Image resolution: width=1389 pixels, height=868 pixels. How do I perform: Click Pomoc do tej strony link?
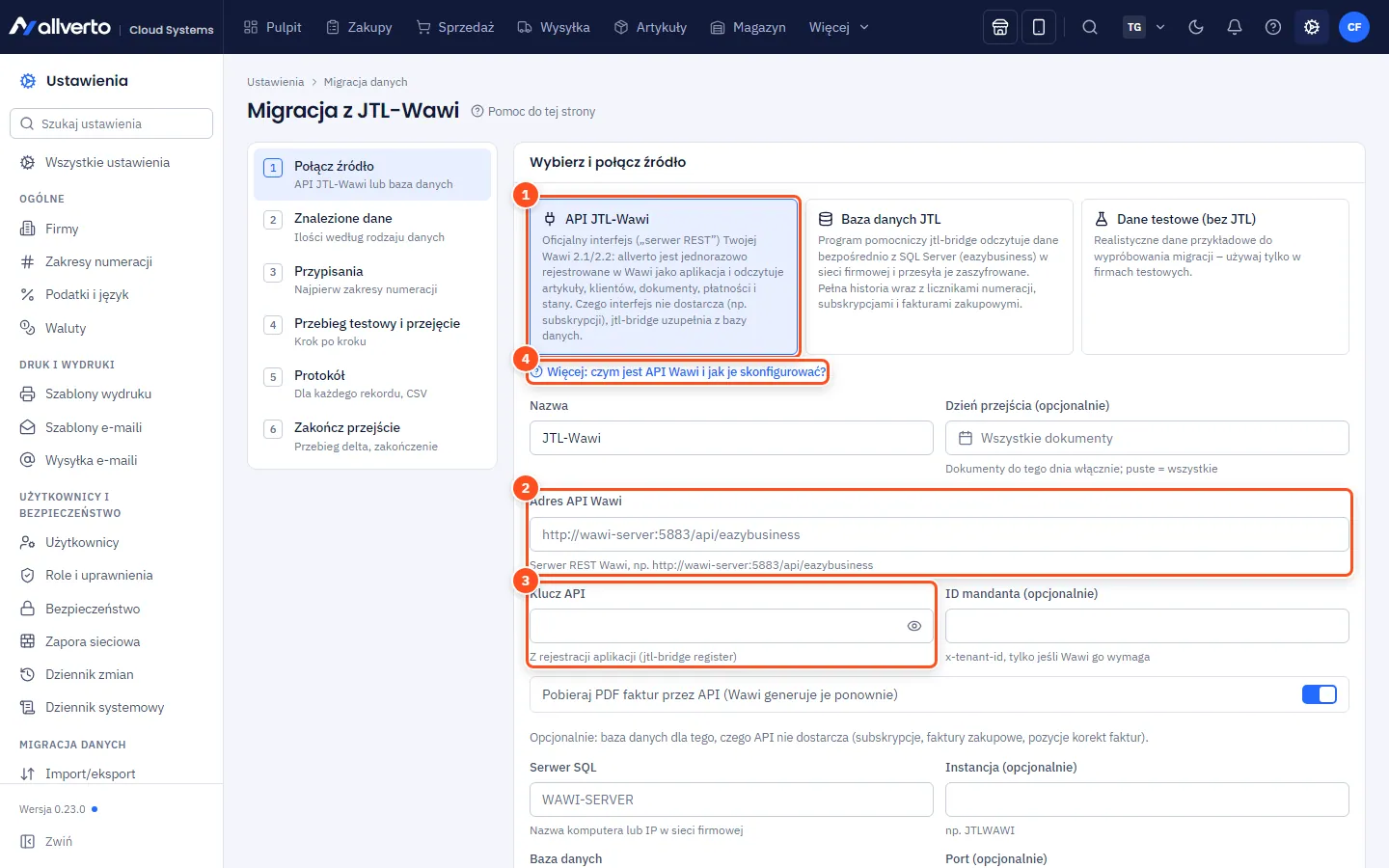pyautogui.click(x=533, y=112)
